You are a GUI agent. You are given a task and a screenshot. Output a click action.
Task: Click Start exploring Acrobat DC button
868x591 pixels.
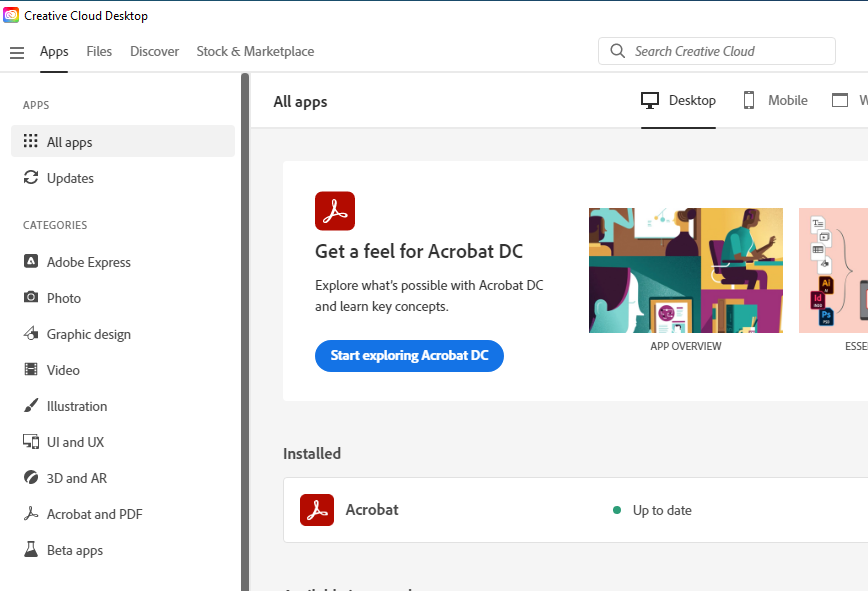[409, 355]
